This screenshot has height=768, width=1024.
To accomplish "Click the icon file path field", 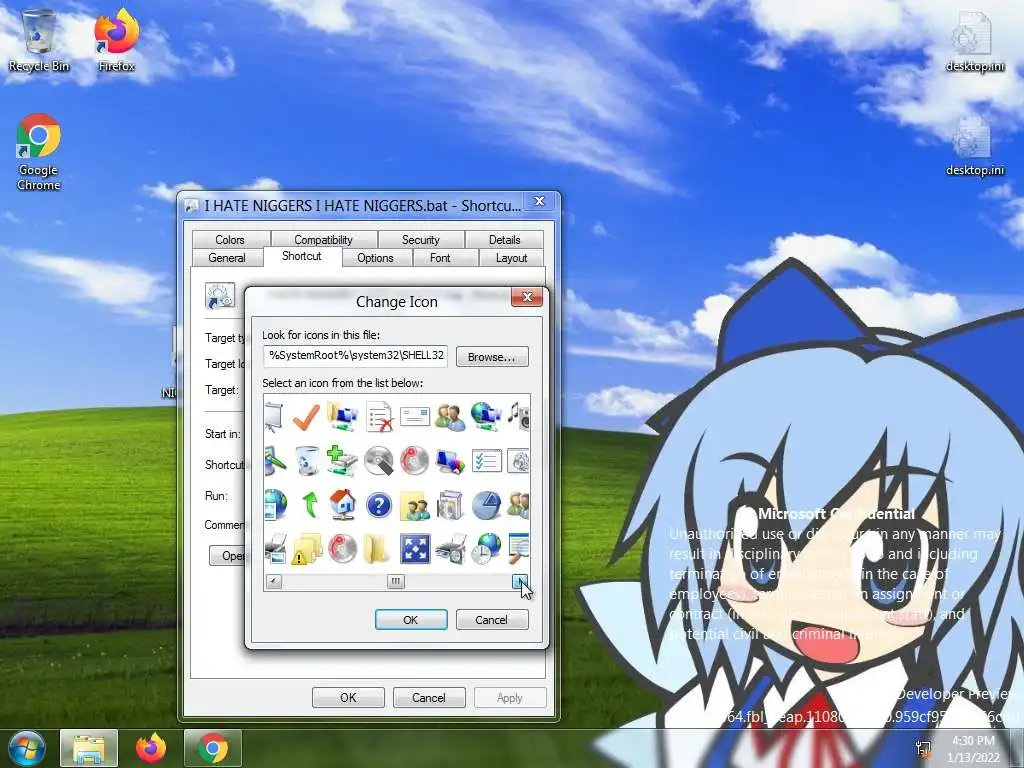I will point(355,356).
